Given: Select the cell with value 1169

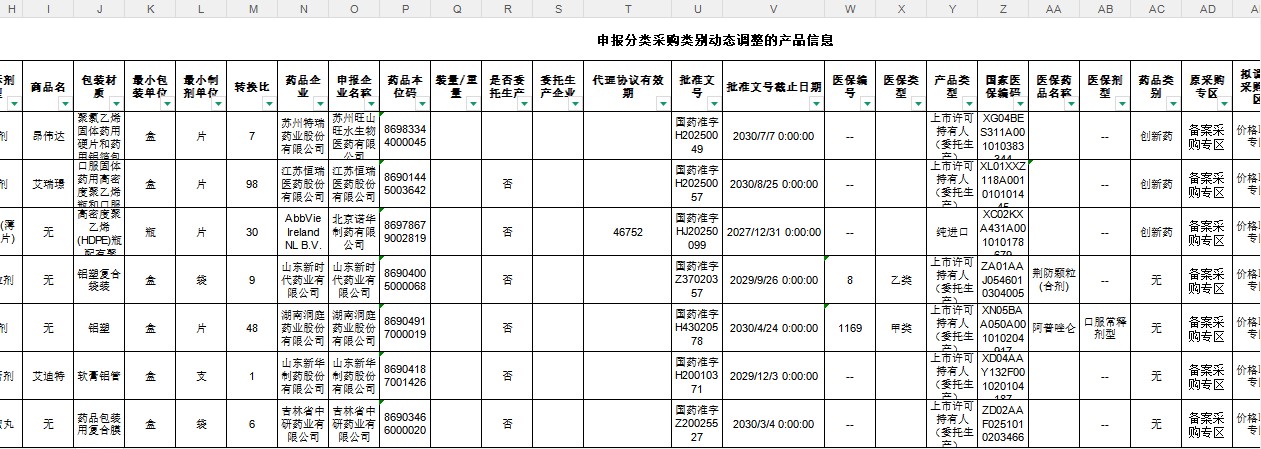Looking at the screenshot, I should pyautogui.click(x=850, y=328).
